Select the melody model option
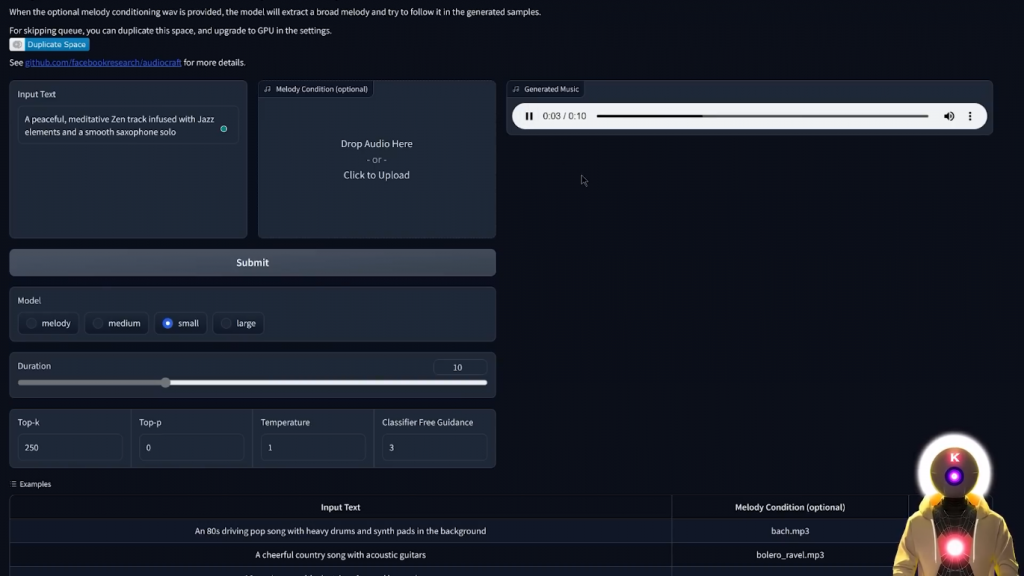The width and height of the screenshot is (1024, 576). [48, 323]
